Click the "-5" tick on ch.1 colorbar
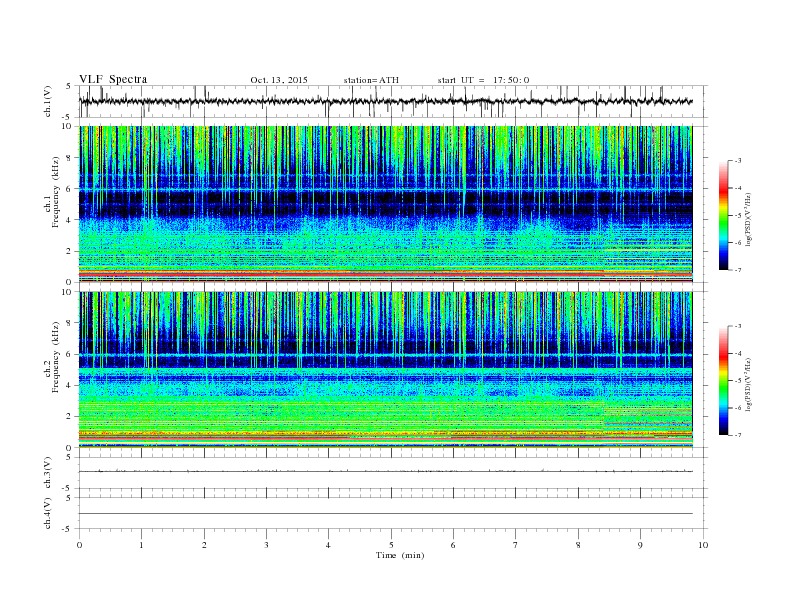The width and height of the screenshot is (792, 612). pos(737,215)
